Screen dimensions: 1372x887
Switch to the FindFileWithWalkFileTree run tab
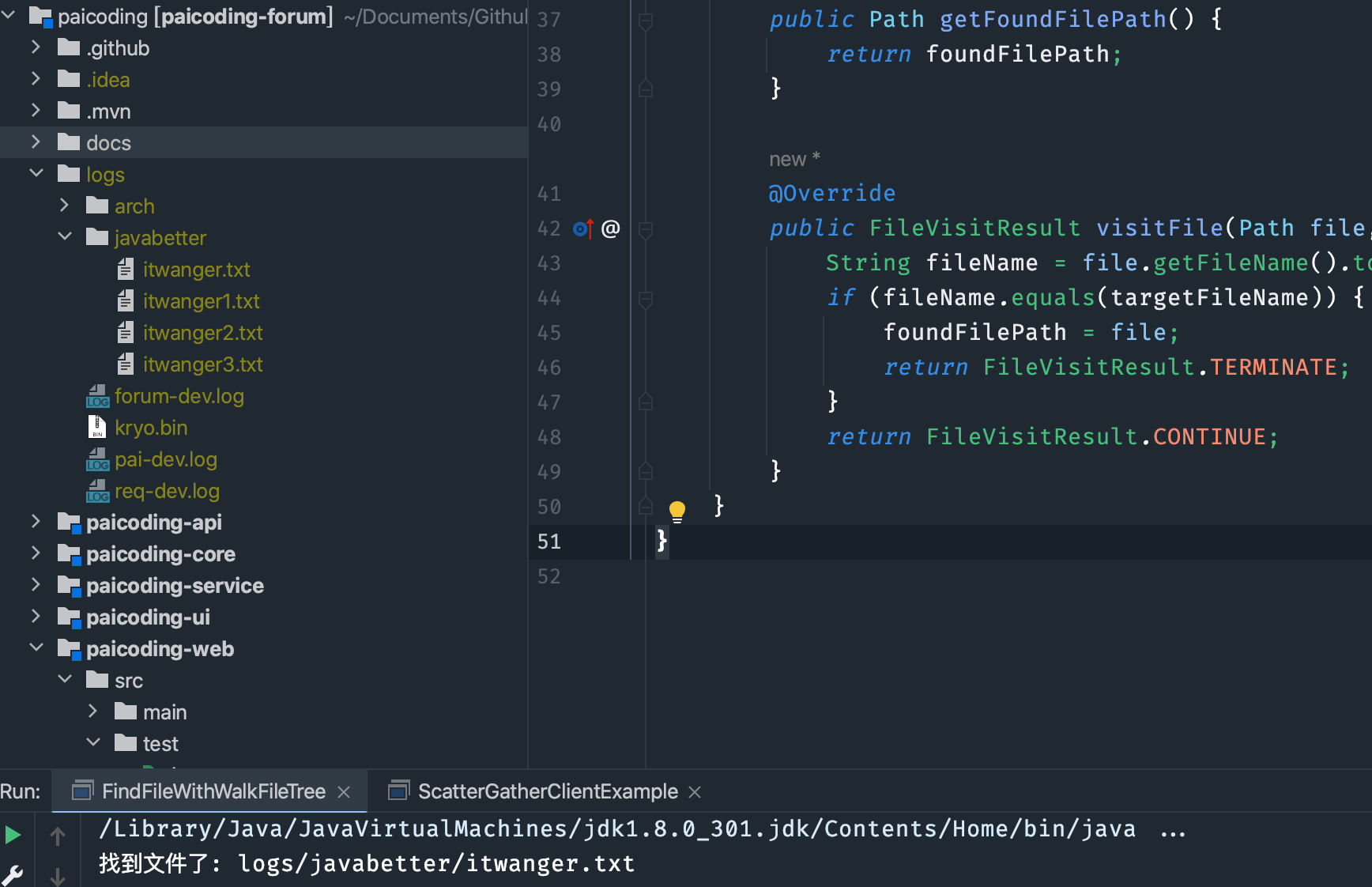213,791
